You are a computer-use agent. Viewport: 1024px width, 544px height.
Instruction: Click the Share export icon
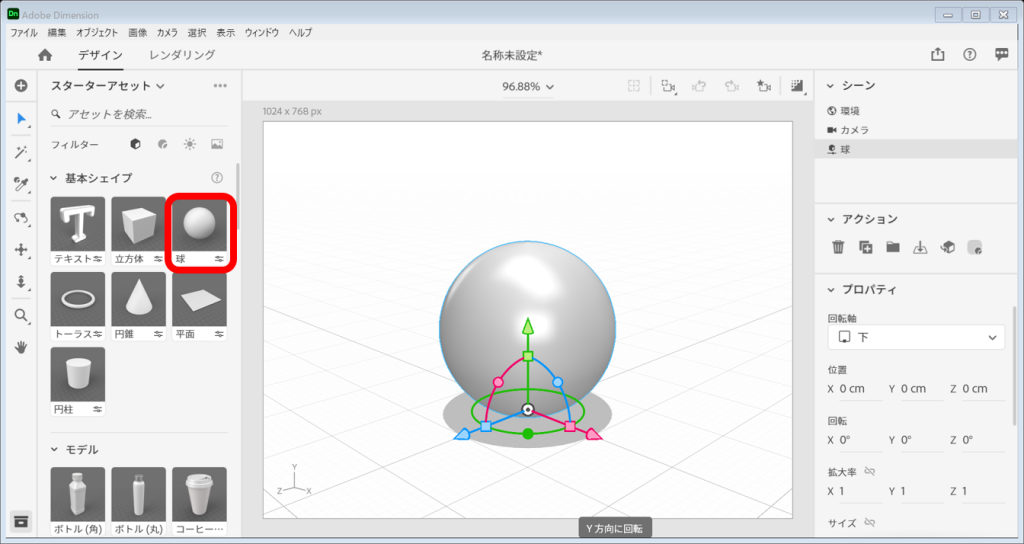click(x=937, y=56)
